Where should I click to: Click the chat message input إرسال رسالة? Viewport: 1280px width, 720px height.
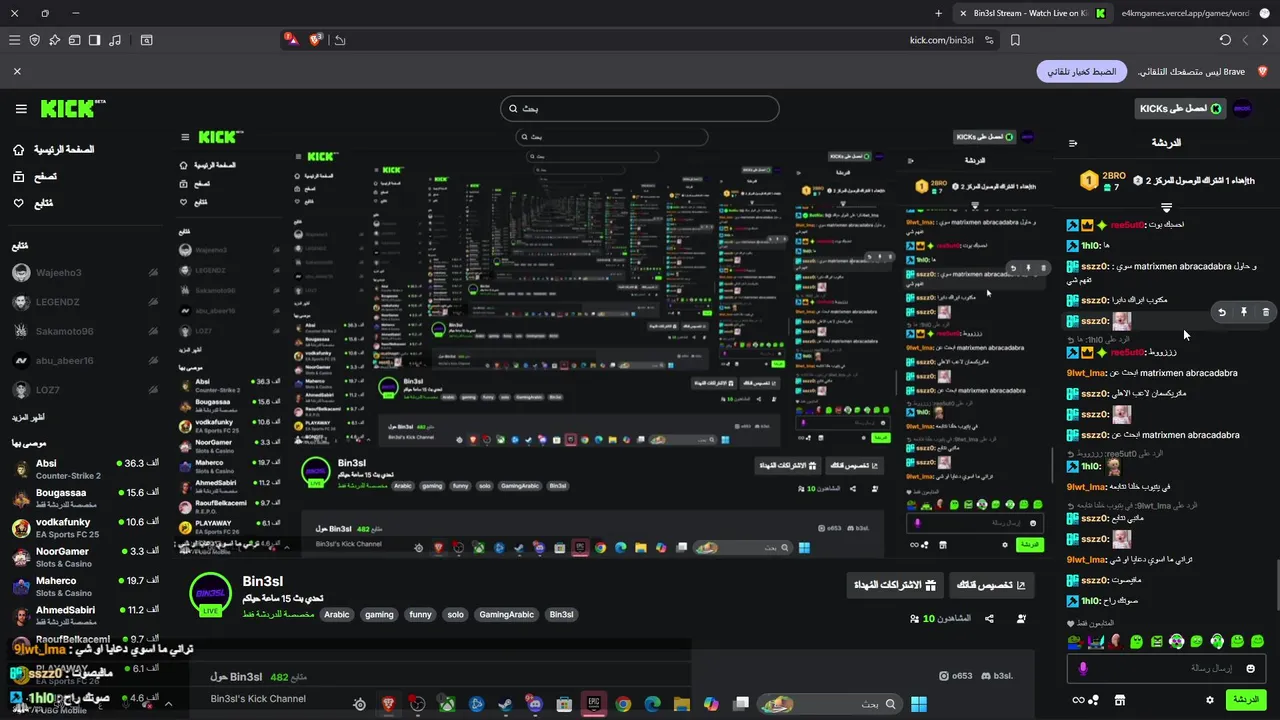click(1168, 668)
